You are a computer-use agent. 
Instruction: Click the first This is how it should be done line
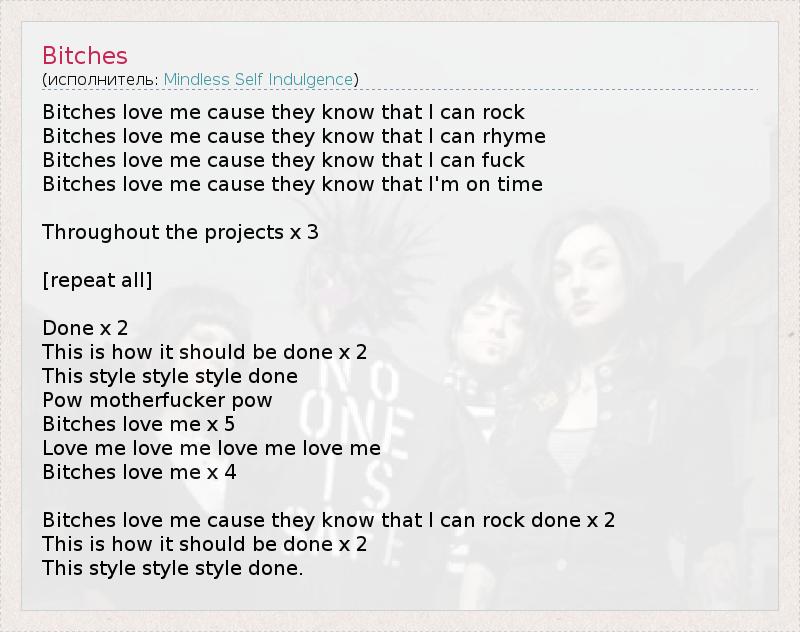tap(205, 352)
